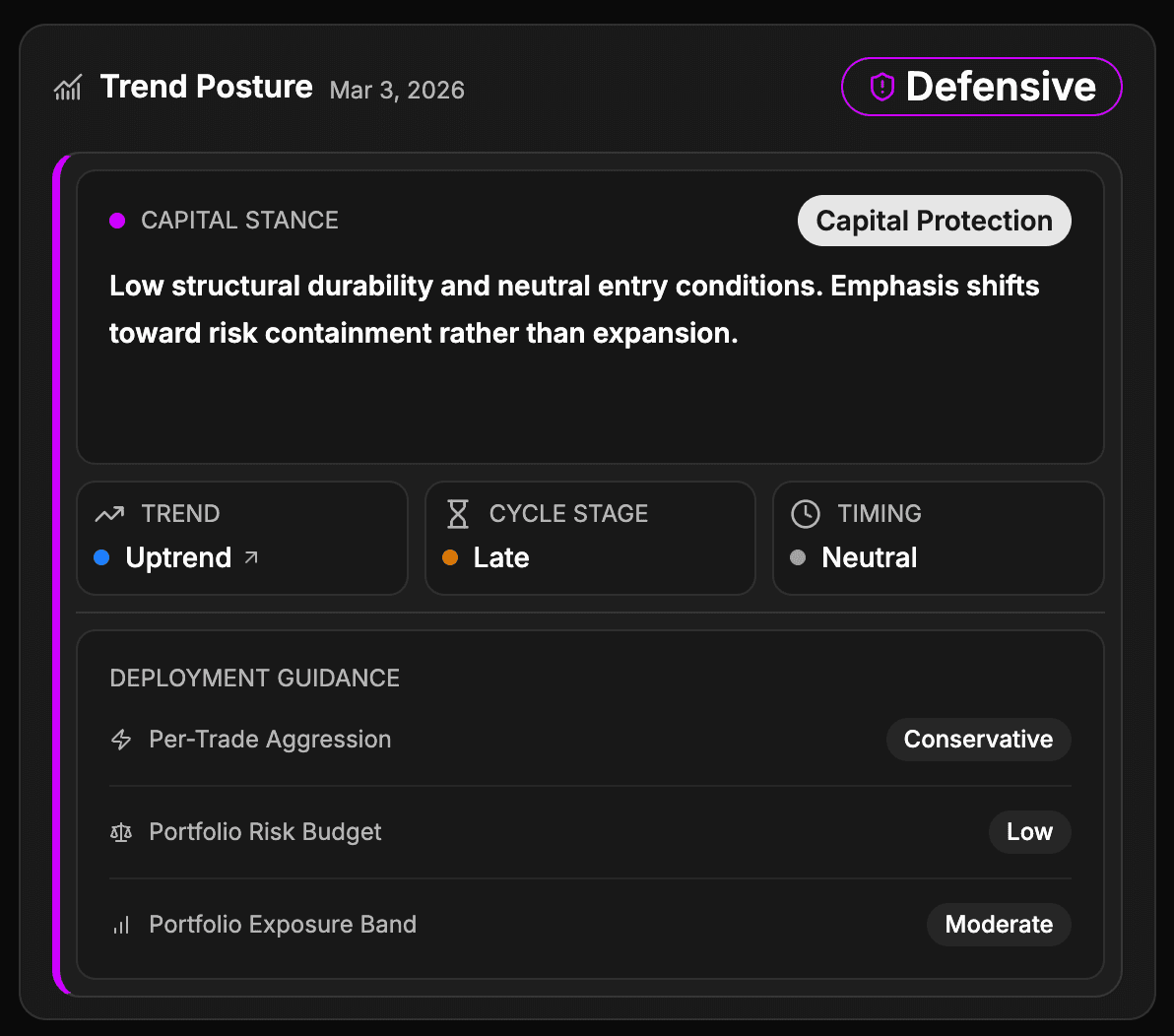Open the Uptrend external link arrow
1174x1036 pixels.
tap(251, 558)
